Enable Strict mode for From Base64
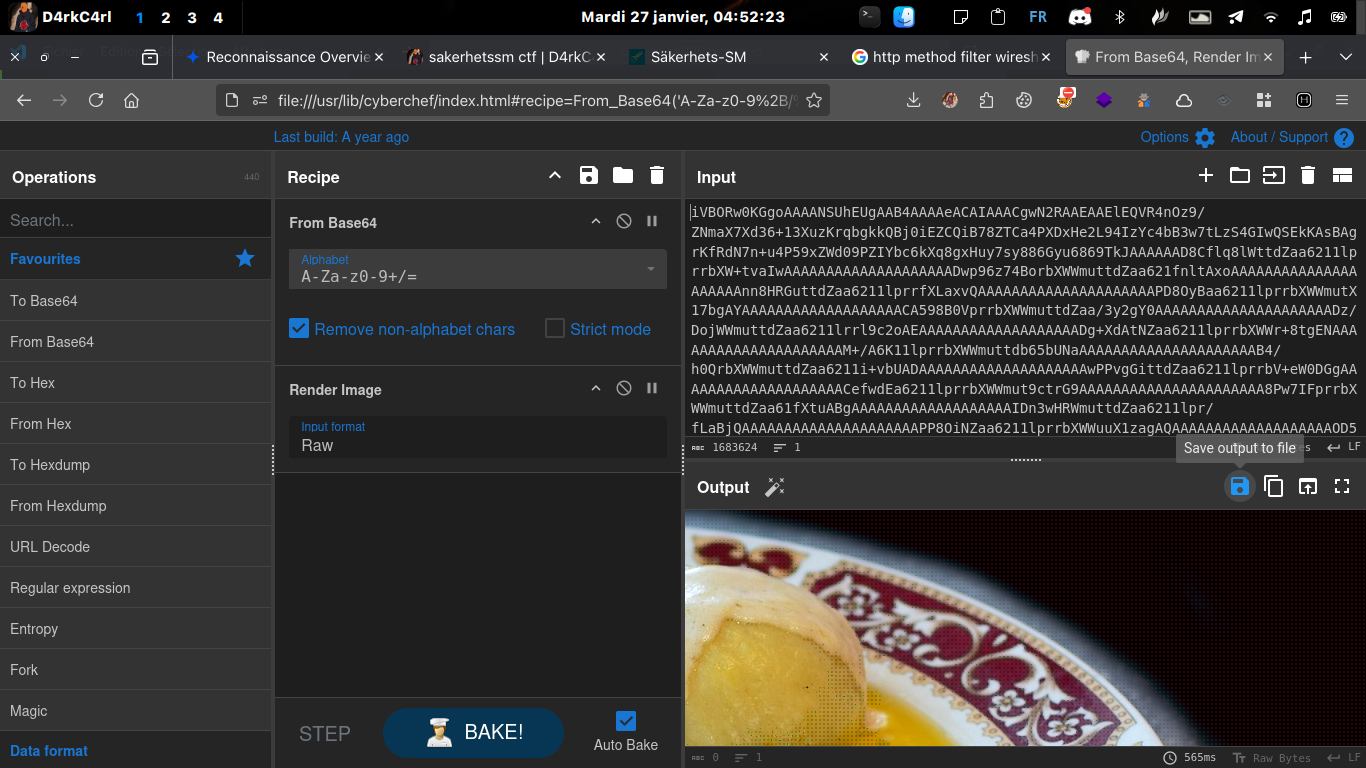The height and width of the screenshot is (768, 1366). click(554, 328)
